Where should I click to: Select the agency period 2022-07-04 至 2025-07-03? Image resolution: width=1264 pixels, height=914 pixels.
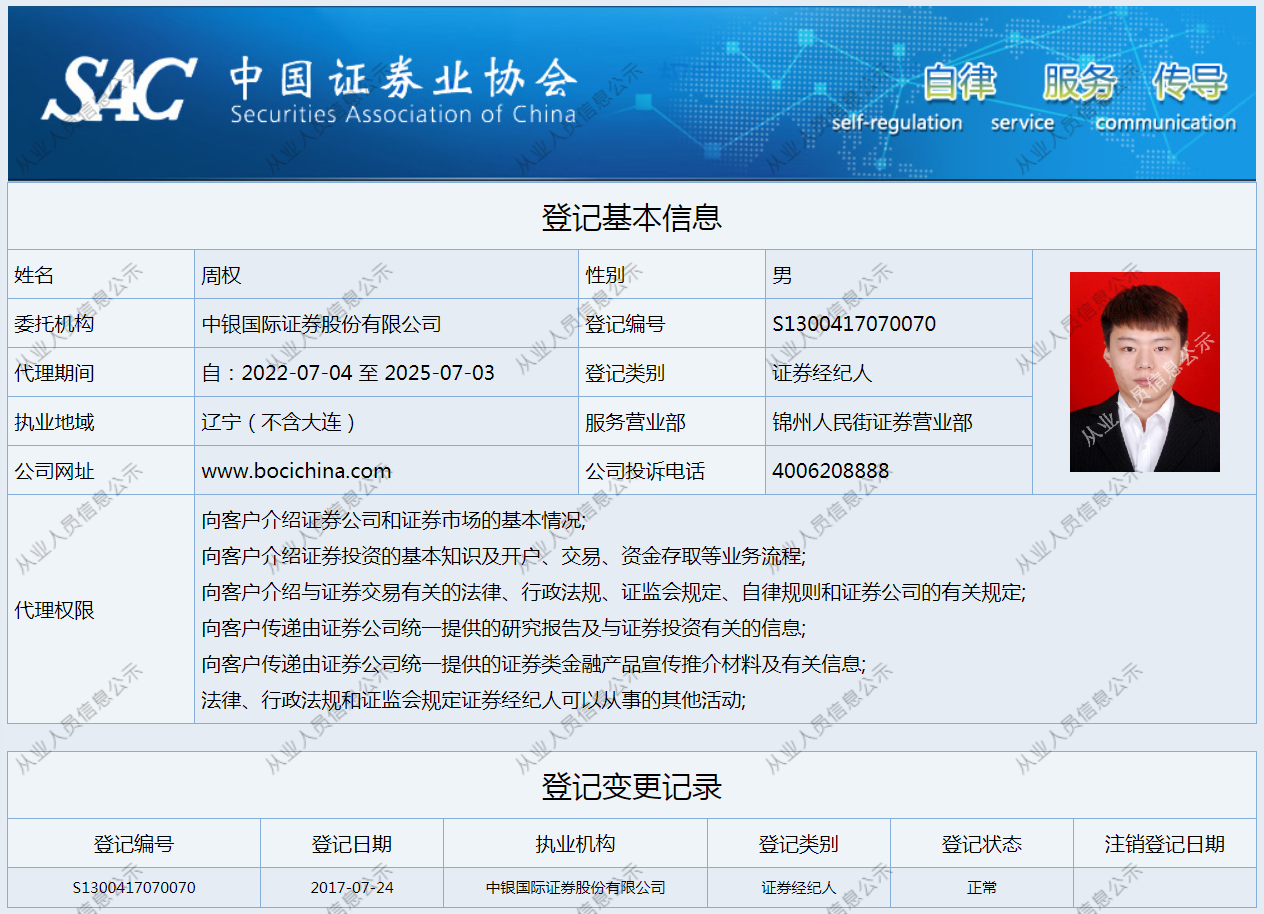(x=348, y=373)
